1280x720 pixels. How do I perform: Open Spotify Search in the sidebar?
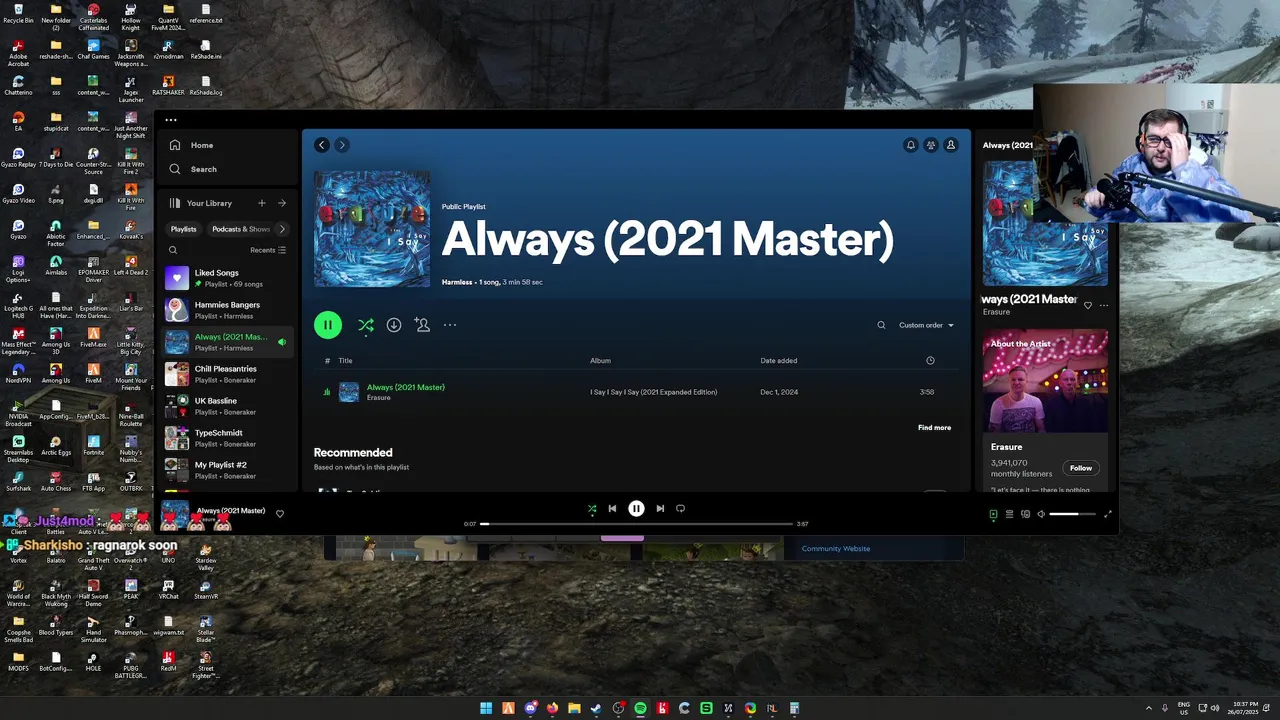[x=194, y=169]
